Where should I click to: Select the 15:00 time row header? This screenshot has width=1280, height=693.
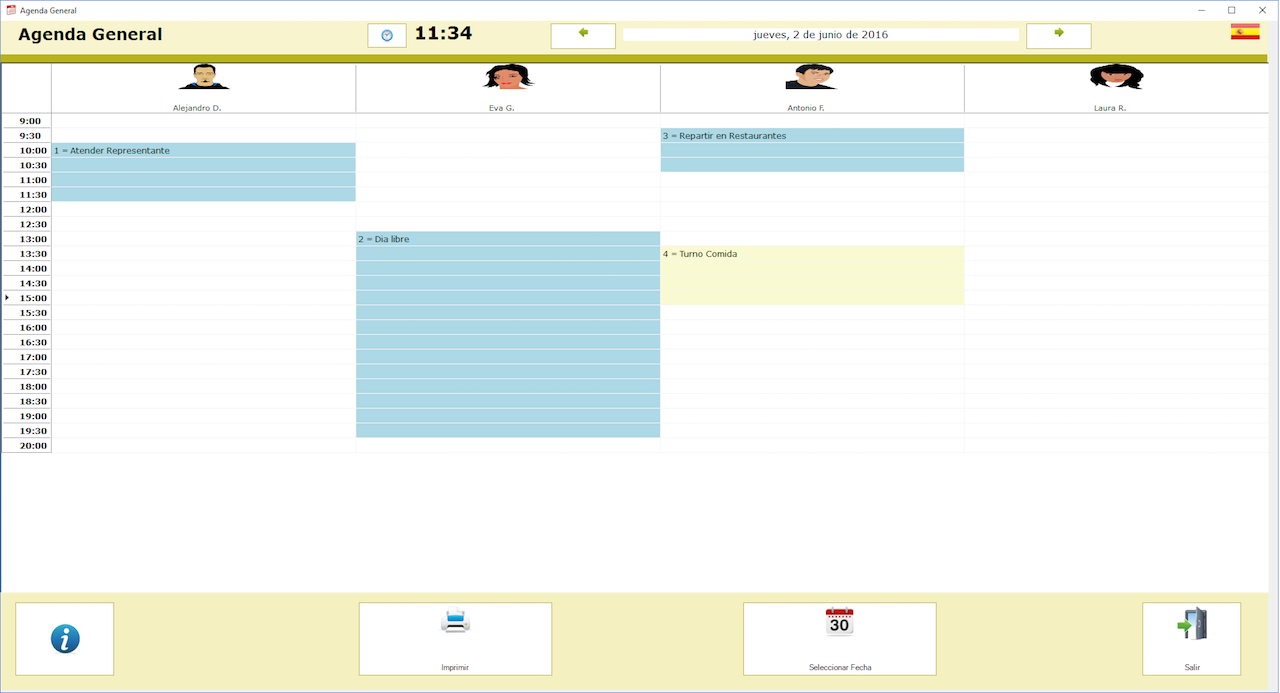point(33,298)
